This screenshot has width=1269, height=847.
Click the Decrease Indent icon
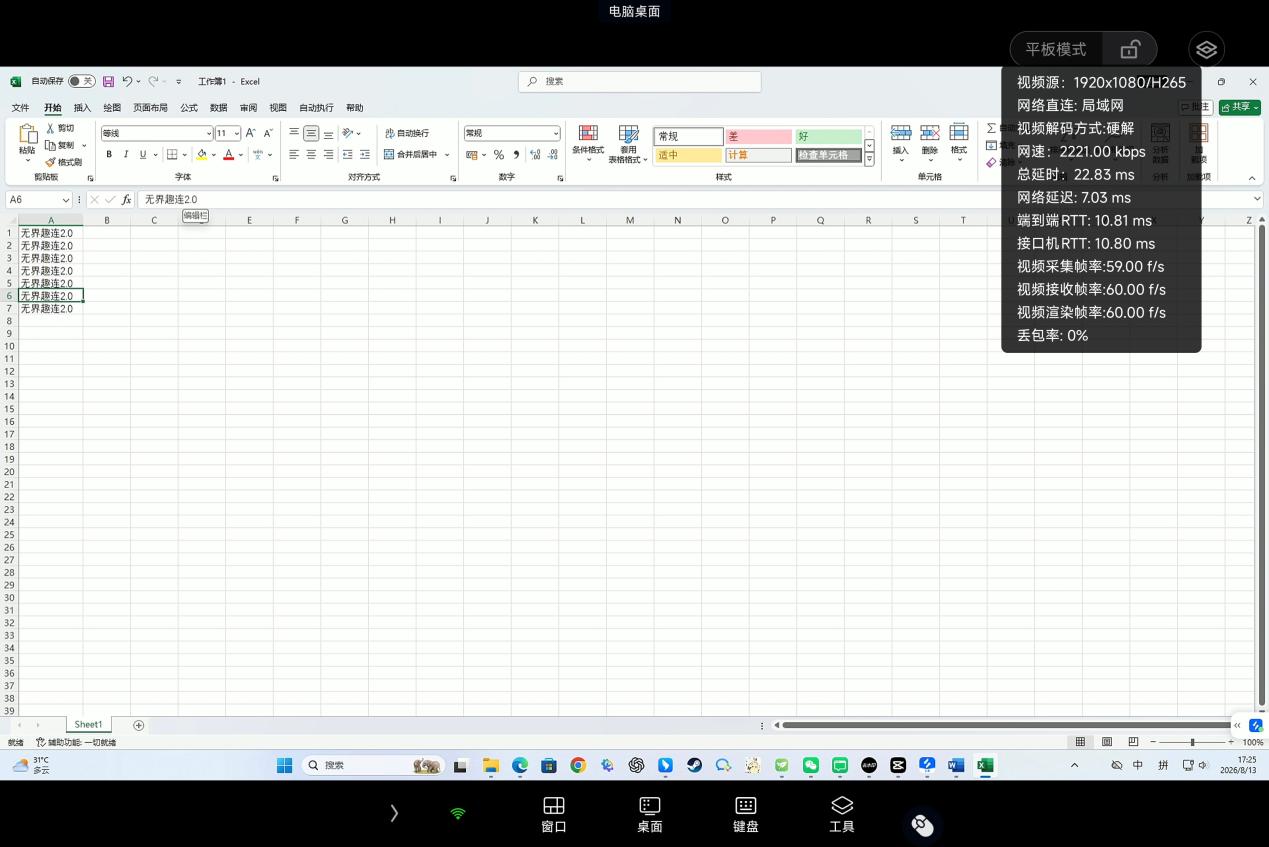click(x=347, y=155)
